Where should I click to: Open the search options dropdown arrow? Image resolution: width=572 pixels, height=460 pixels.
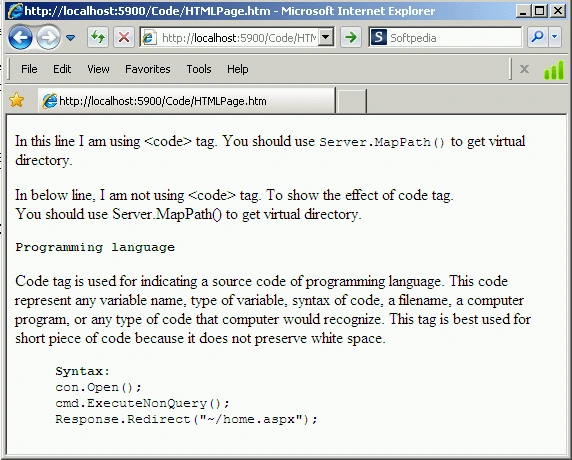[x=554, y=37]
